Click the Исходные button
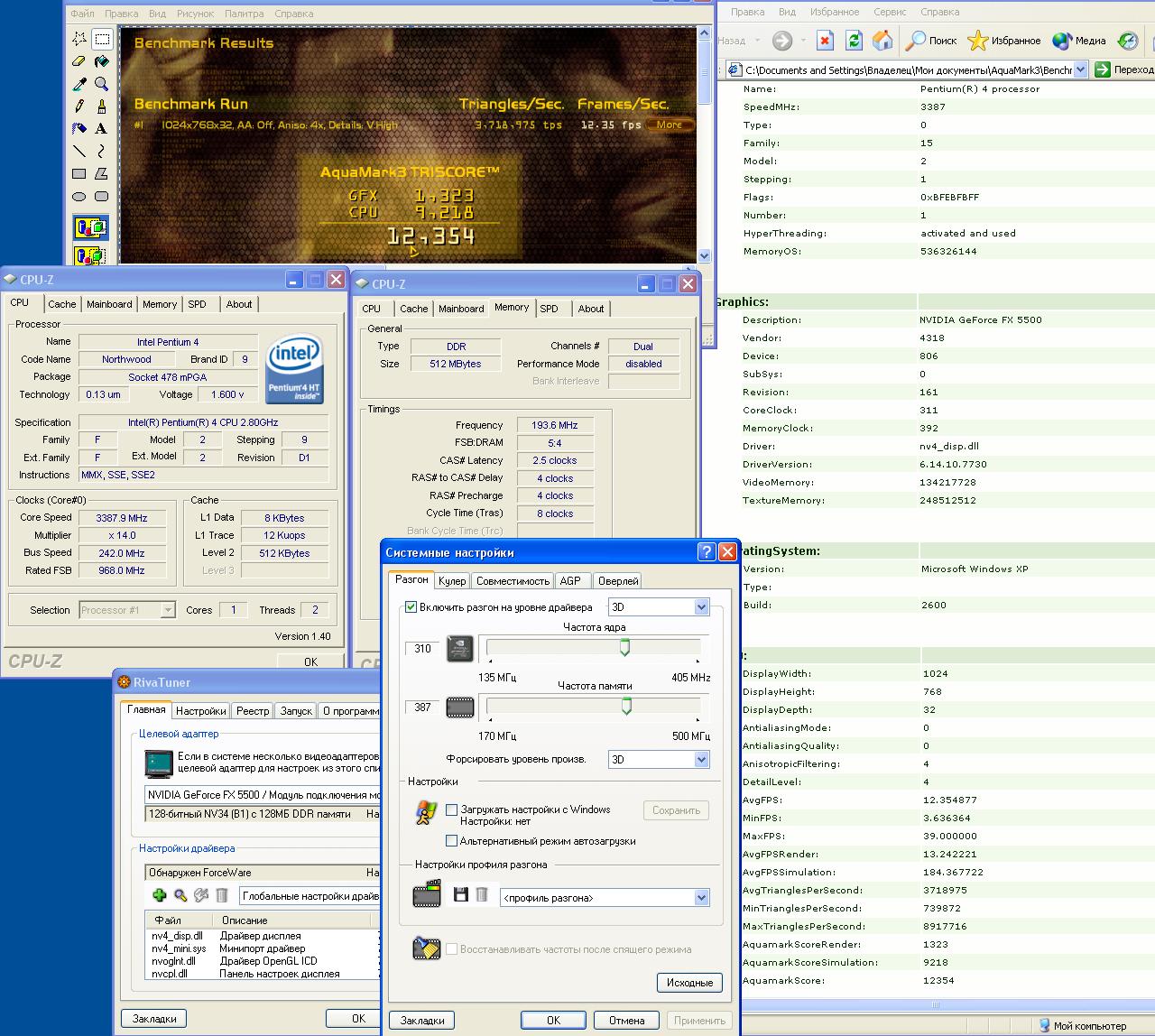The width and height of the screenshot is (1155, 1036). (x=690, y=983)
